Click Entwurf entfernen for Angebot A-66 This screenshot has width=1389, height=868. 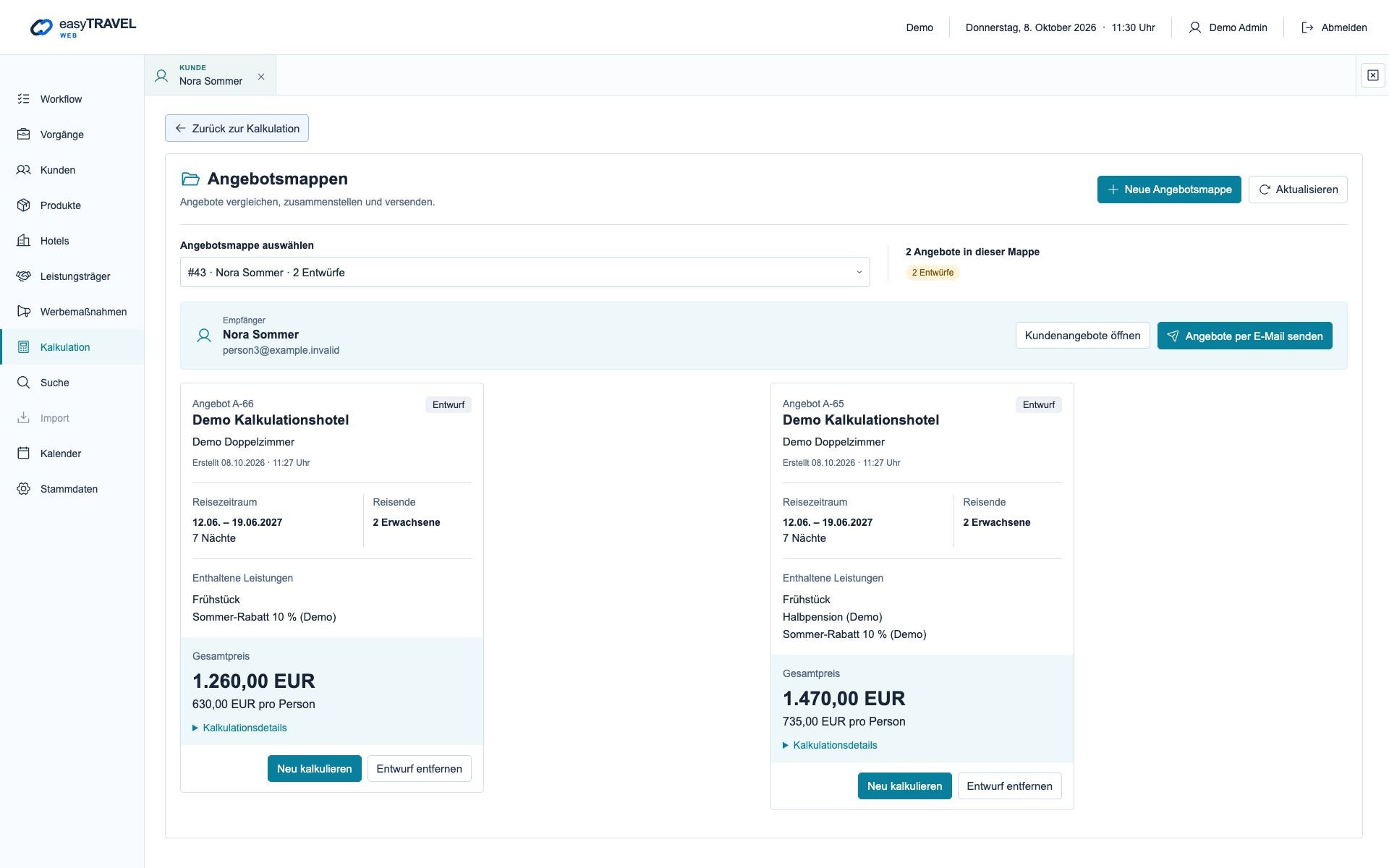click(x=419, y=769)
